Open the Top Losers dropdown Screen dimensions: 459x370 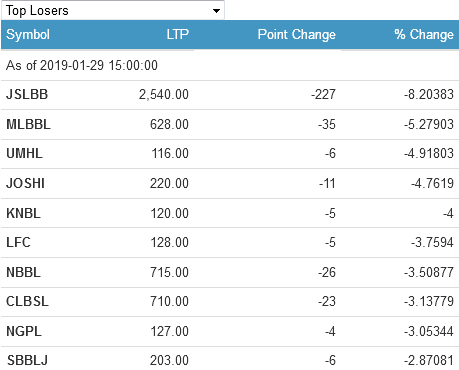(x=113, y=10)
